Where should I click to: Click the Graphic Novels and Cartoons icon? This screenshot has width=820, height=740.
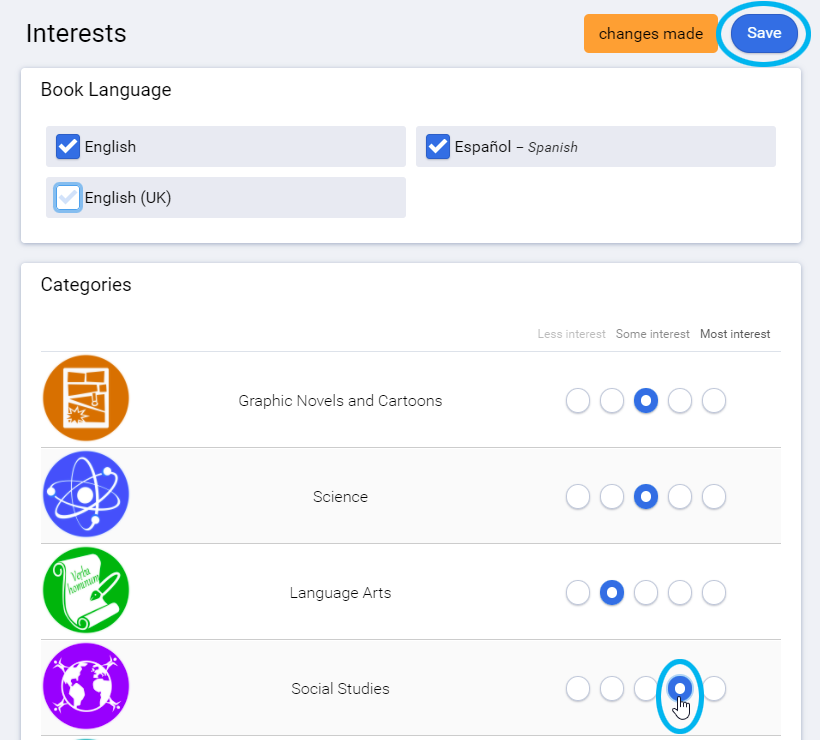(x=86, y=397)
